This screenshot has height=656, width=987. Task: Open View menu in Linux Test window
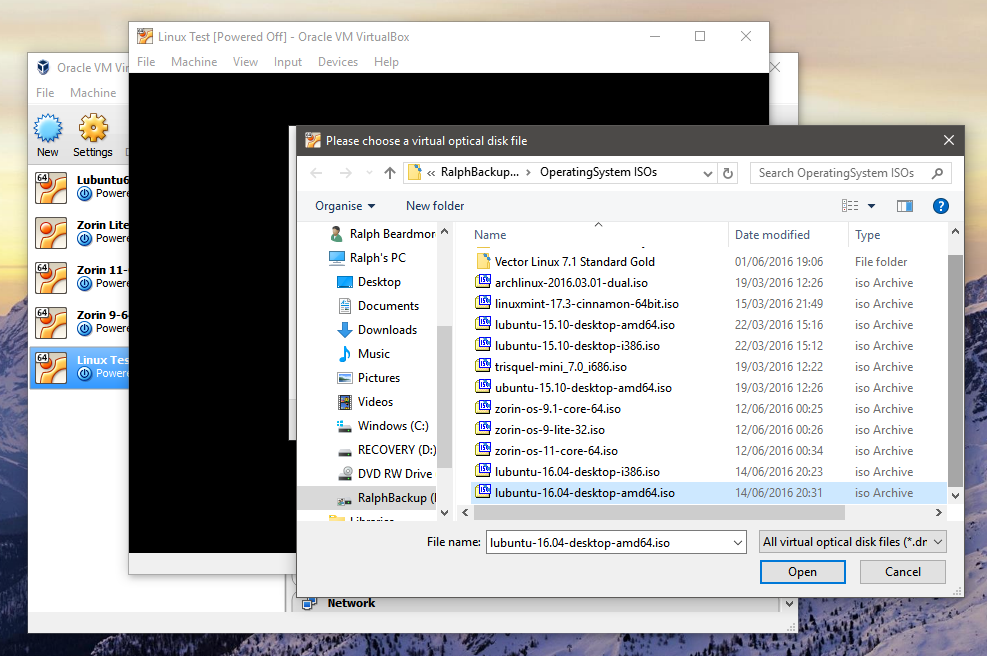(245, 62)
